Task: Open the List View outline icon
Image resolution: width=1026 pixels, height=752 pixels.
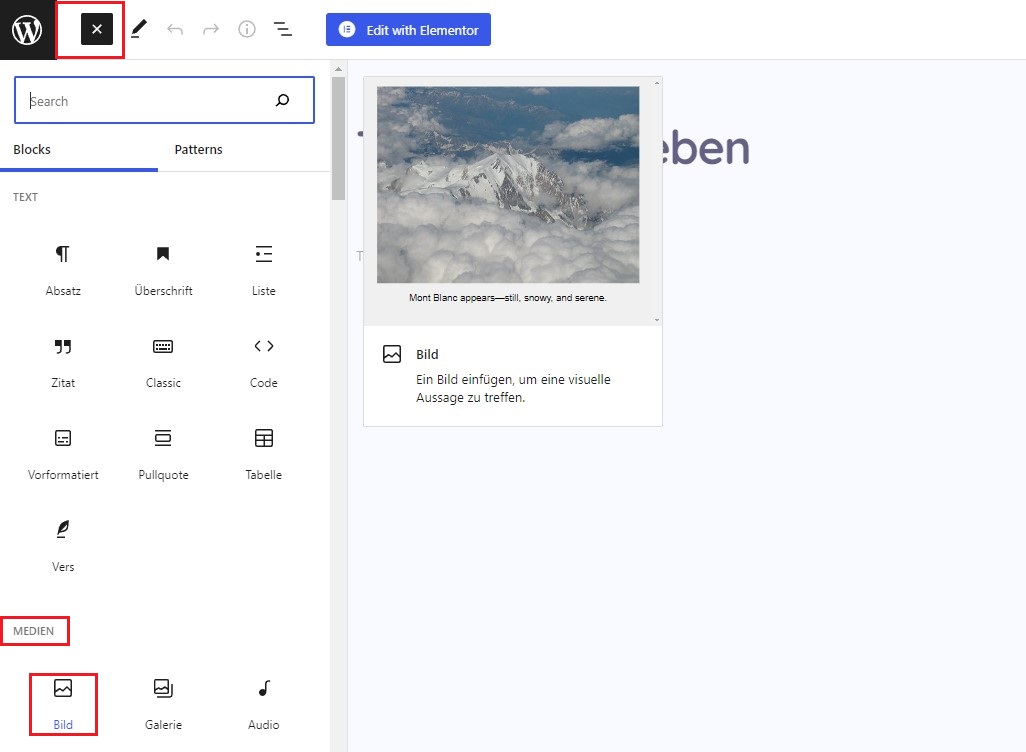Action: click(283, 29)
